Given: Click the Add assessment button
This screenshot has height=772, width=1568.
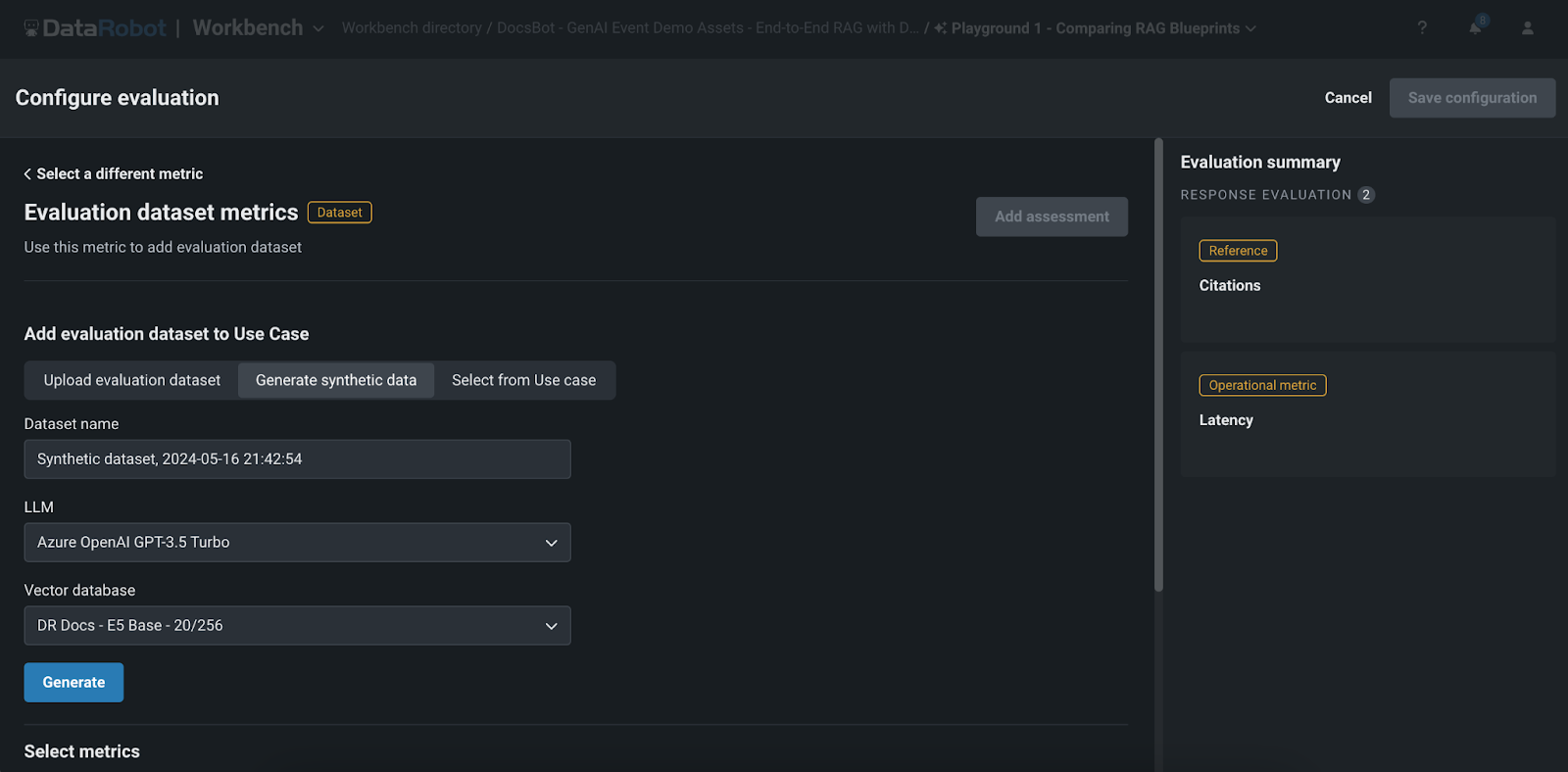Looking at the screenshot, I should pyautogui.click(x=1052, y=217).
